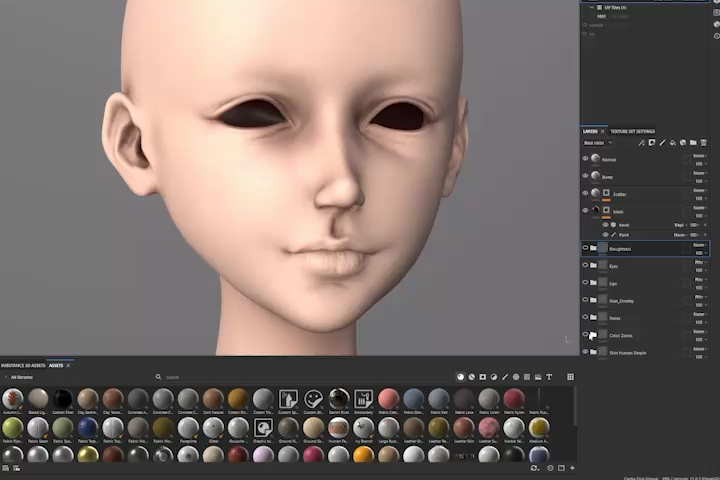
Task: Open the Base color channel dropdown
Action: (x=598, y=143)
